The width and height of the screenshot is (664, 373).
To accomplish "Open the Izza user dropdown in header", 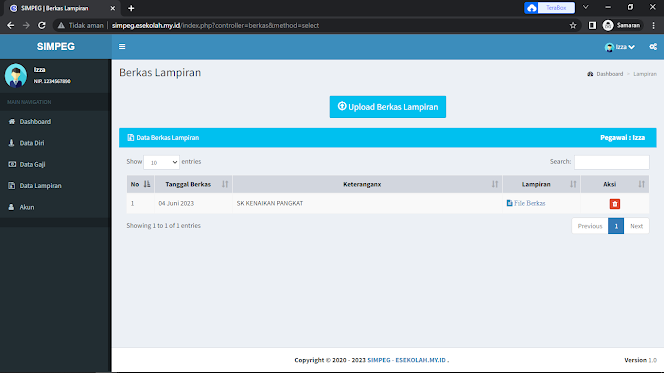I will click(620, 47).
